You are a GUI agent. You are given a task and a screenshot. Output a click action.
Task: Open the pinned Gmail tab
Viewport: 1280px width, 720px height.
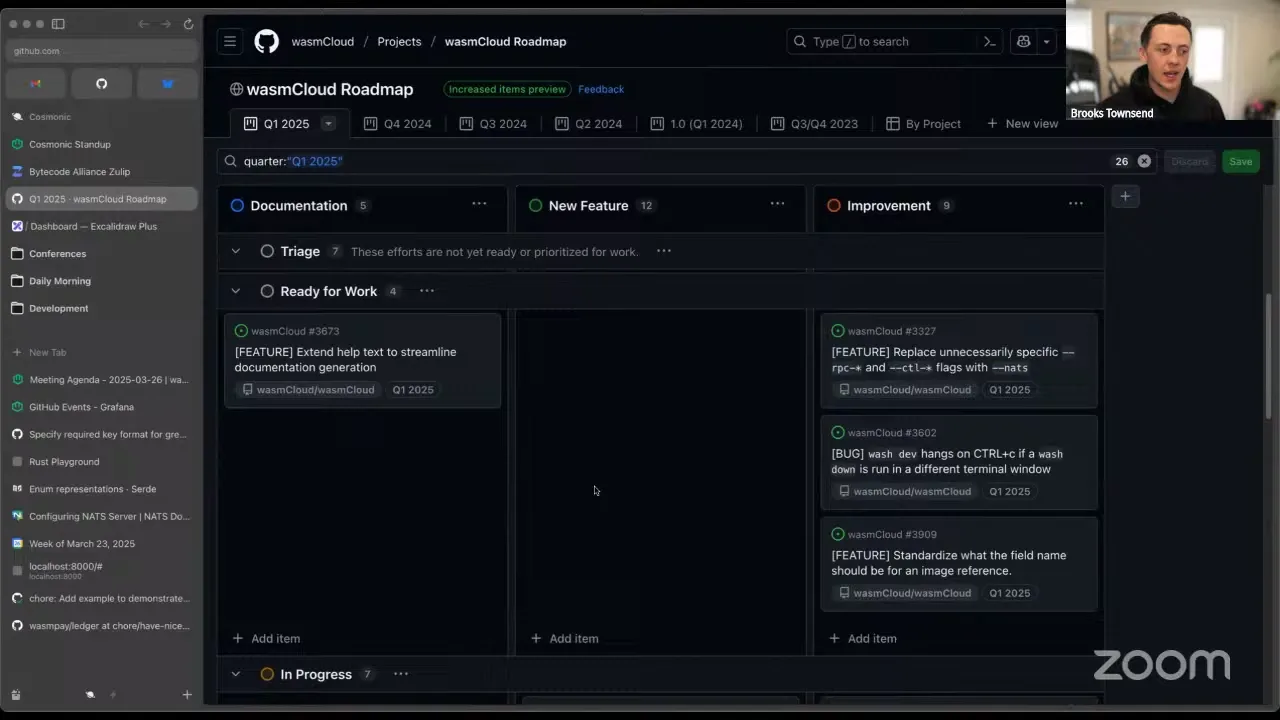point(36,84)
